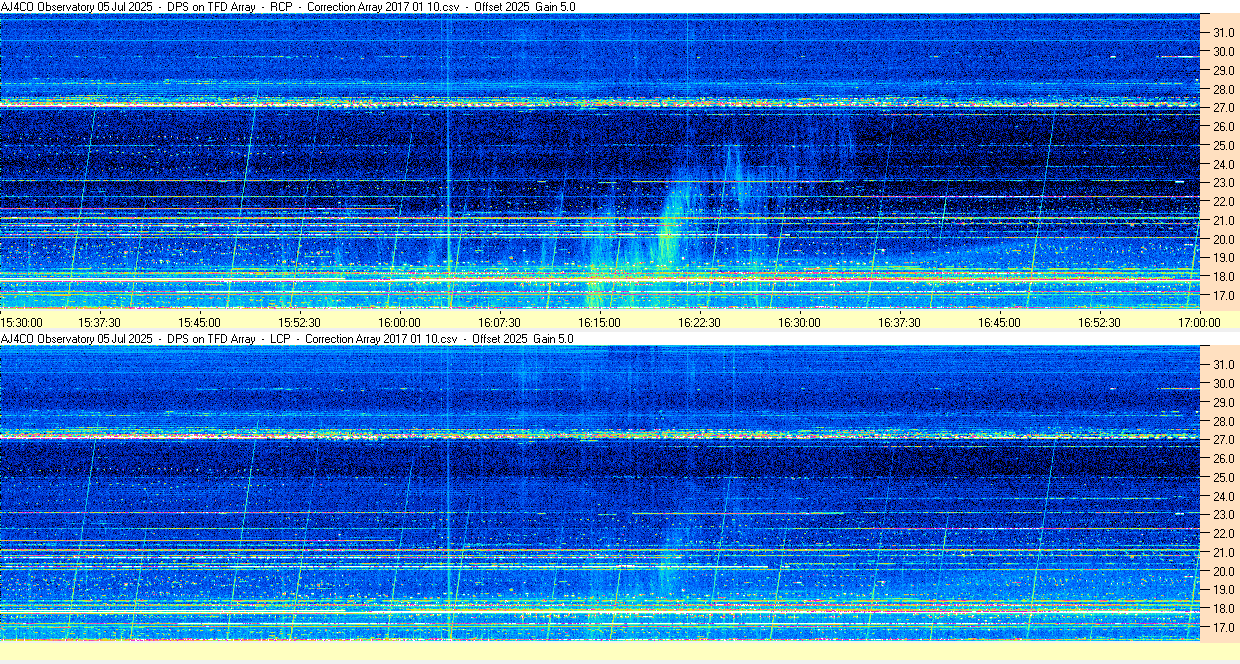
Task: Select the 21.0 frequency label in RCP panel
Action: pos(1224,220)
